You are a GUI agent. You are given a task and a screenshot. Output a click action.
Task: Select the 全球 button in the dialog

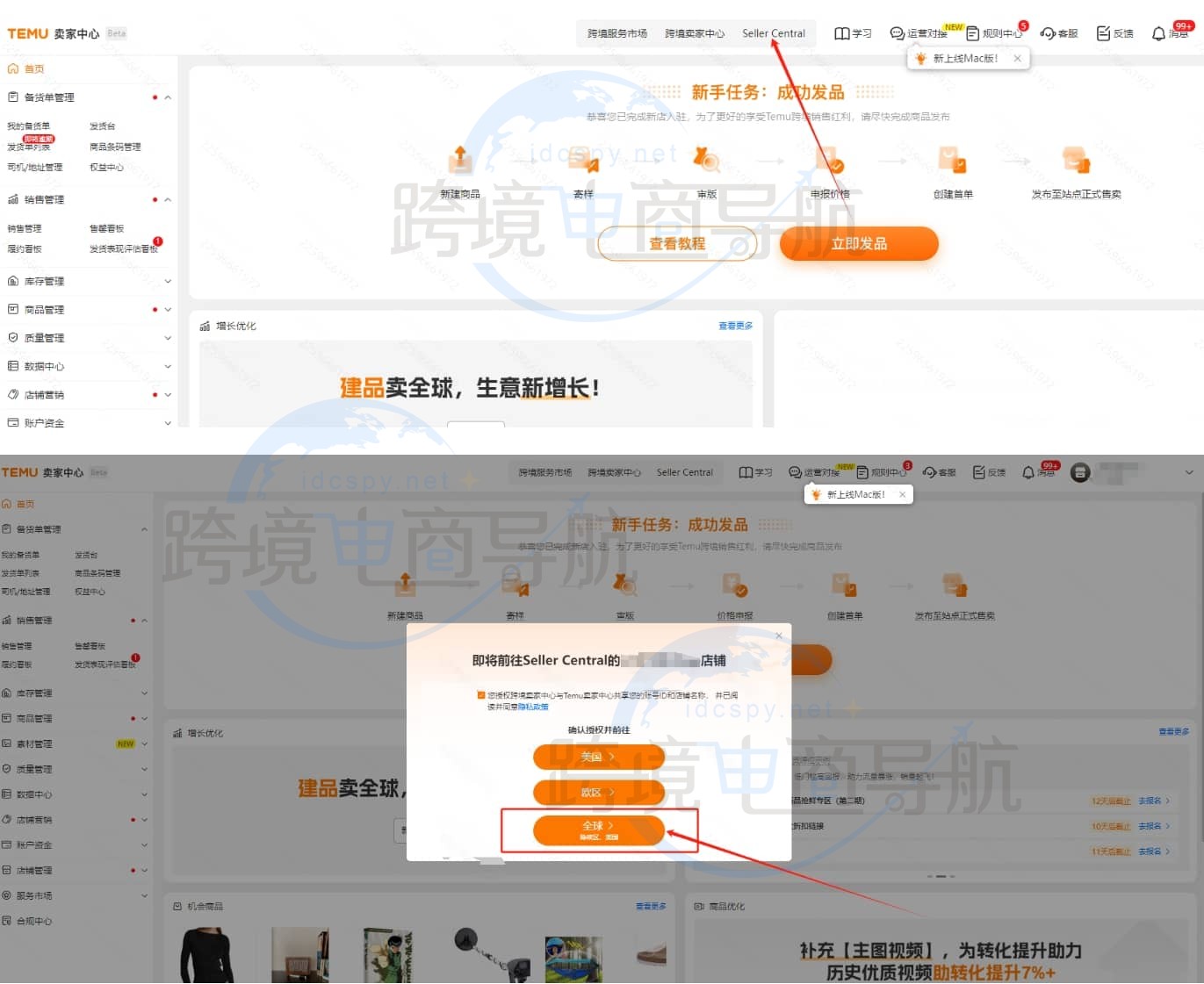[598, 830]
